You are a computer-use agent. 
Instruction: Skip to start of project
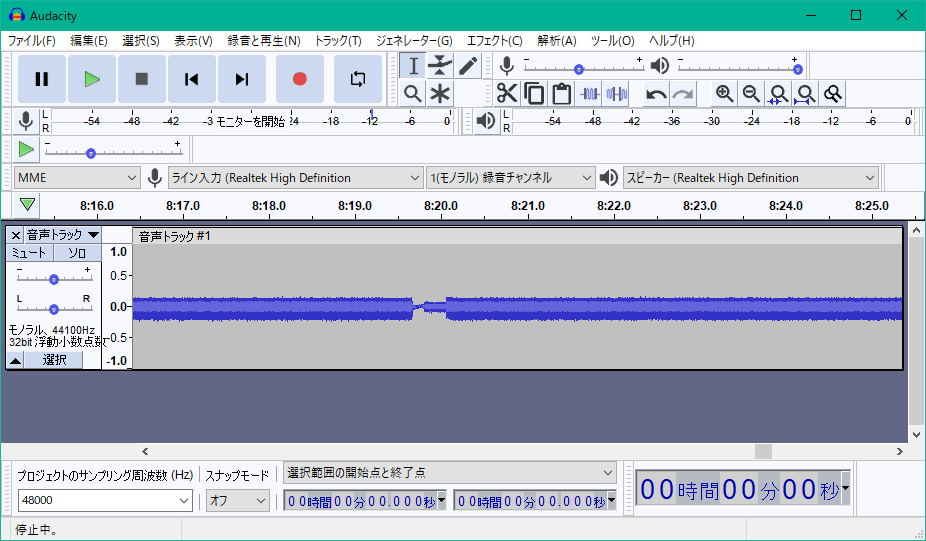pos(191,79)
